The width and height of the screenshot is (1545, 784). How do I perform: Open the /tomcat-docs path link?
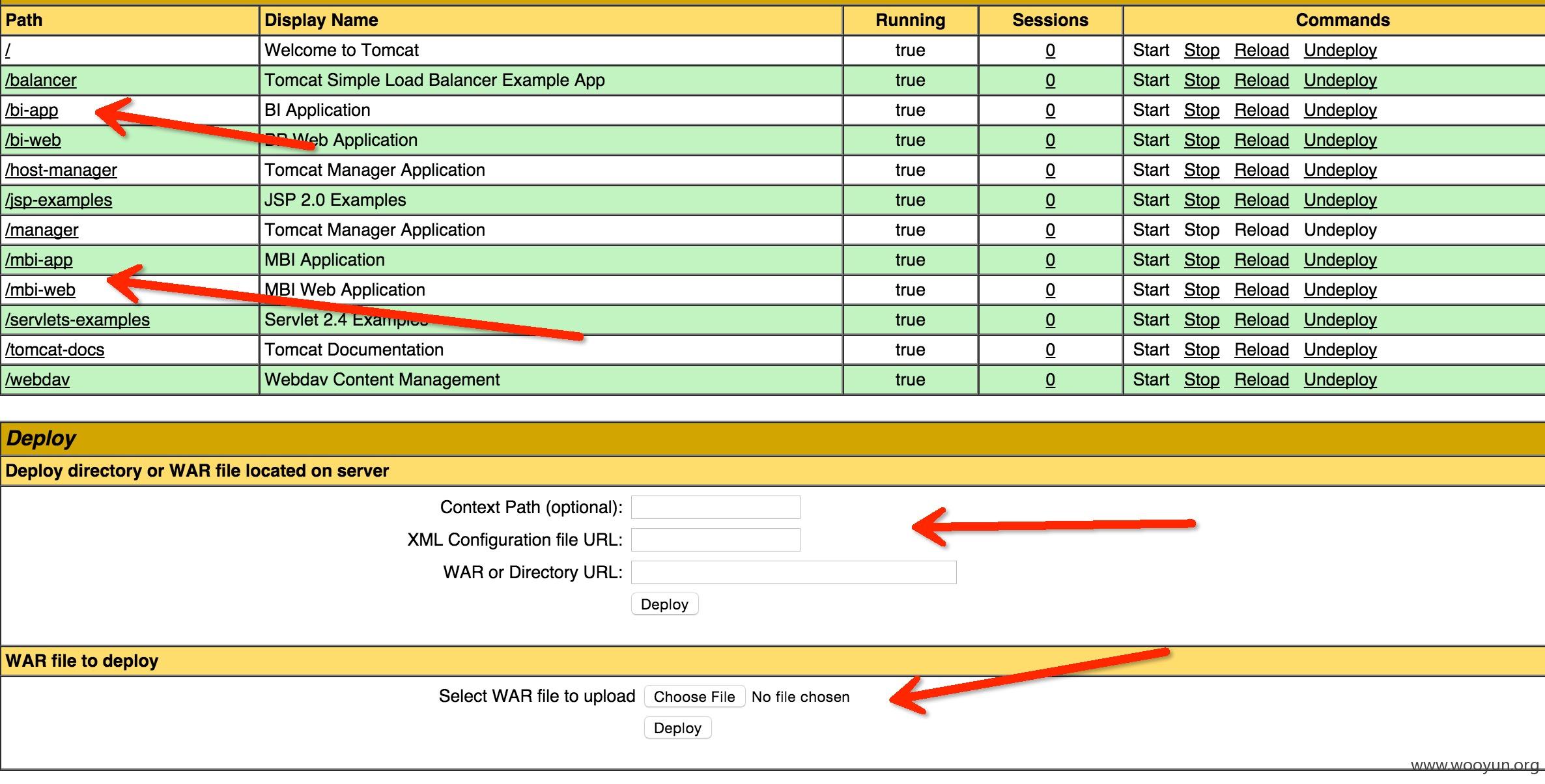[x=55, y=350]
